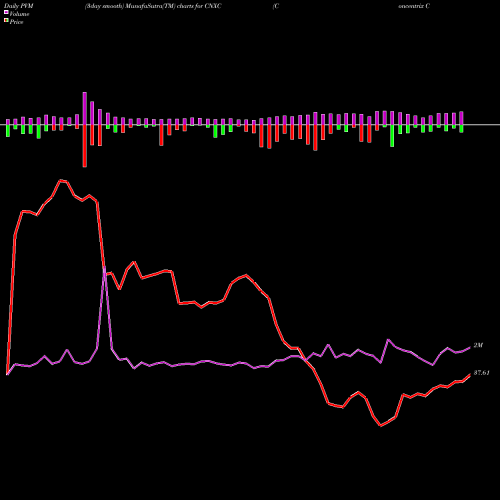
Task: Click the MunafaSutra charts for CNXC title
Action: tap(153, 6)
